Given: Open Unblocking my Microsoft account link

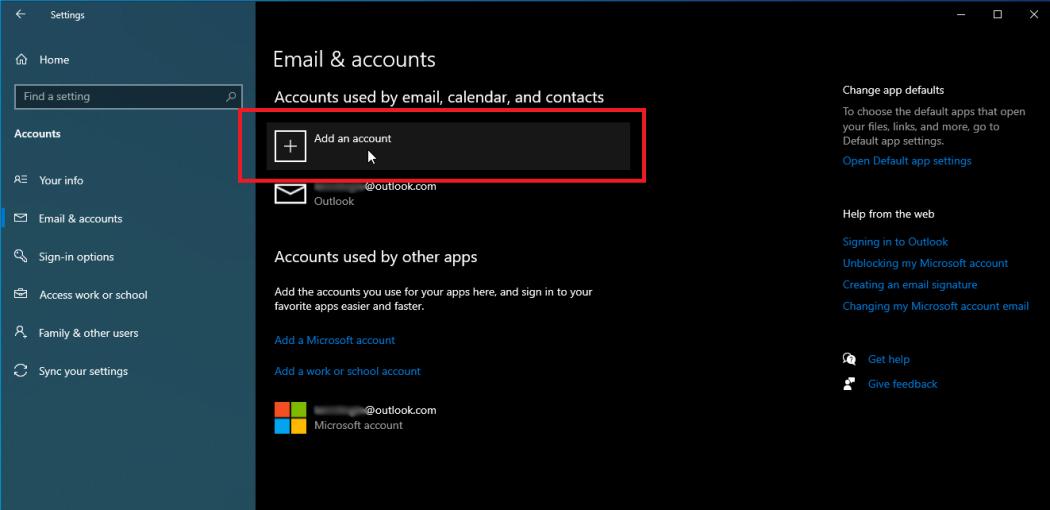Looking at the screenshot, I should [925, 263].
